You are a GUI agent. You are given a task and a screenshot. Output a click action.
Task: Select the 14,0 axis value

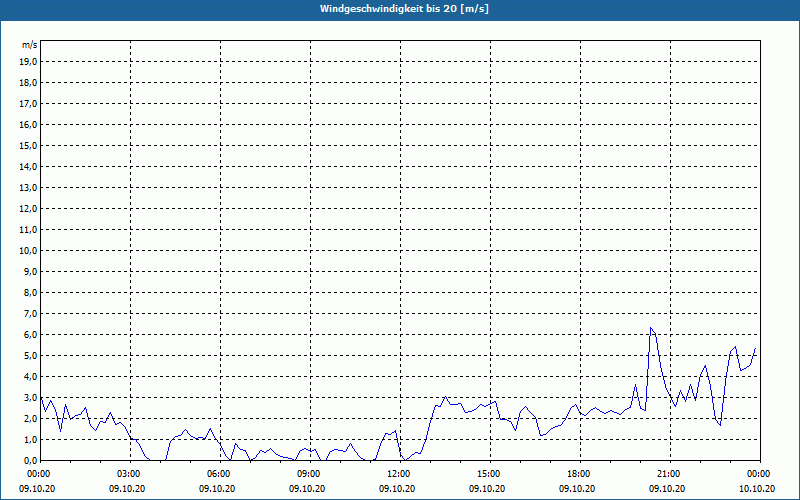28,167
